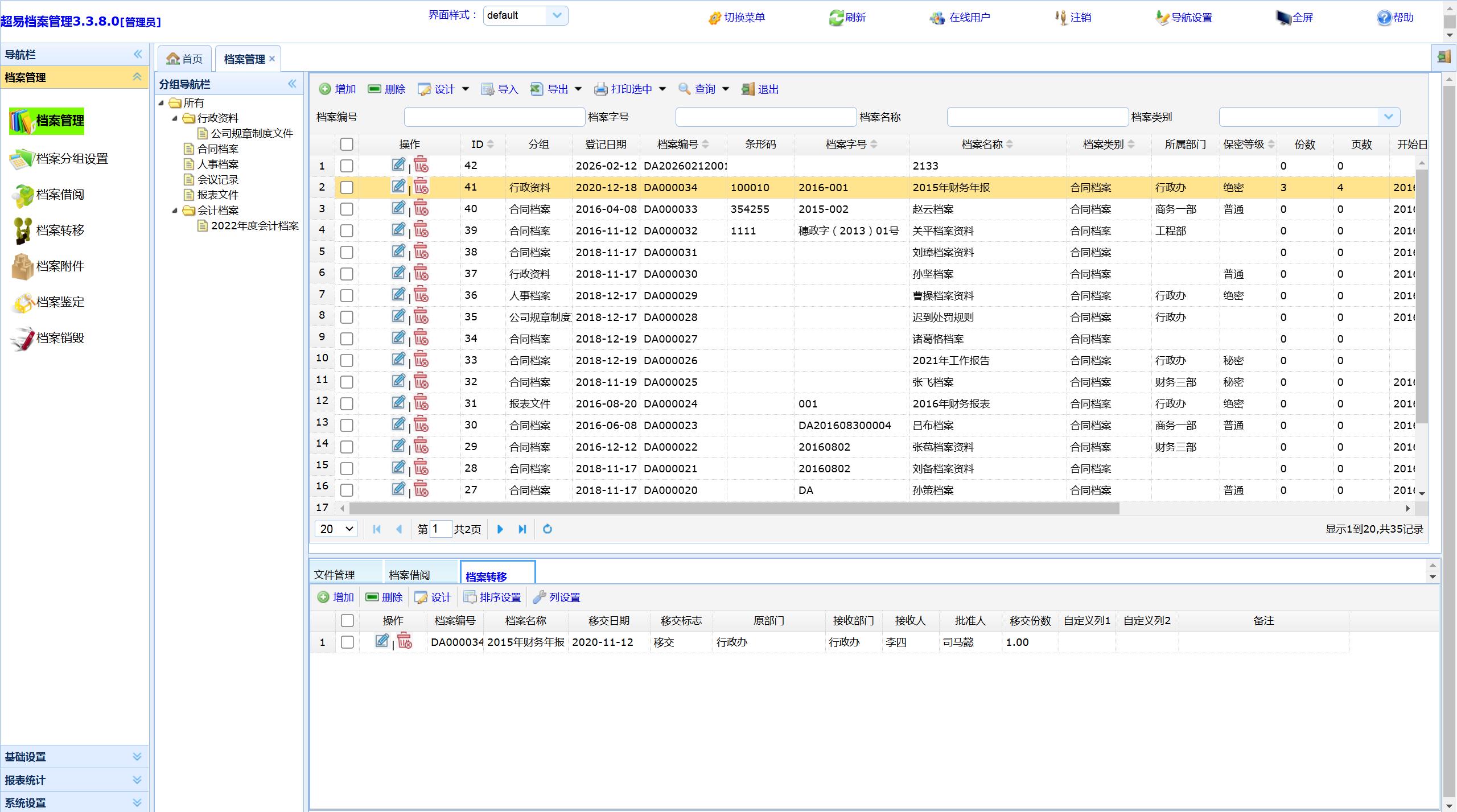Switch to the 首页 tab
Screen dimensions: 1457x812
point(185,59)
